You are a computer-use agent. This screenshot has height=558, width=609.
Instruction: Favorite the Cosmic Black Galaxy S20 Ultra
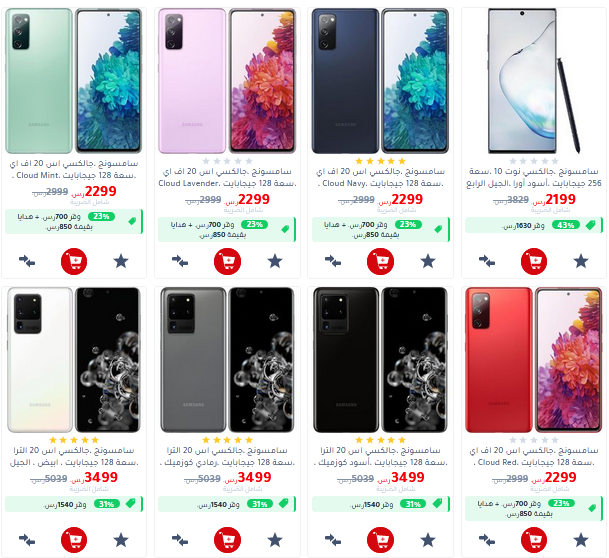click(x=428, y=540)
